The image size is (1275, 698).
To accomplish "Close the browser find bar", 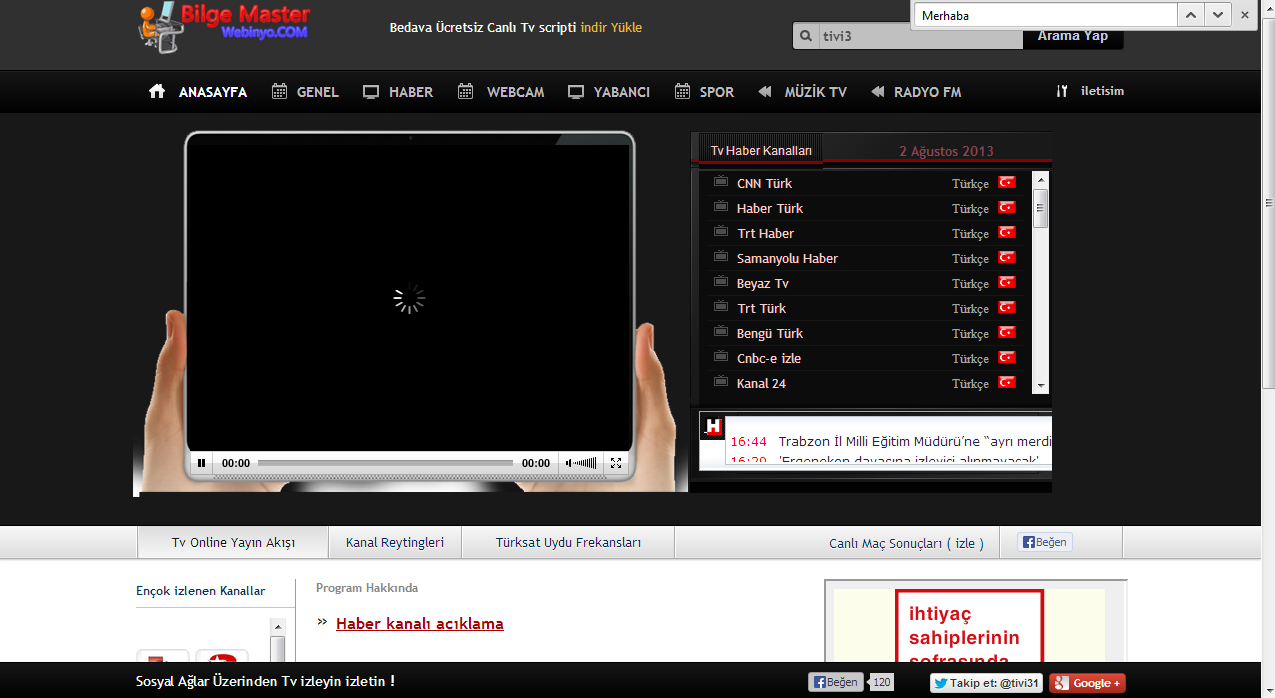I will coord(1244,15).
